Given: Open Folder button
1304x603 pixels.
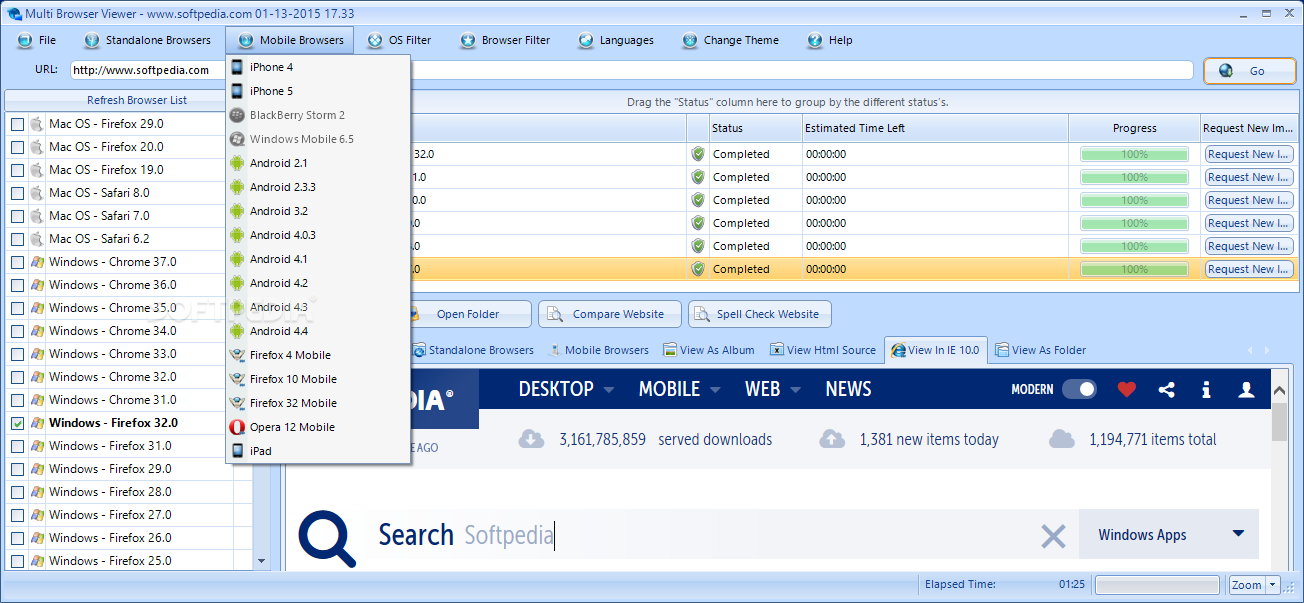Looking at the screenshot, I should 467,314.
